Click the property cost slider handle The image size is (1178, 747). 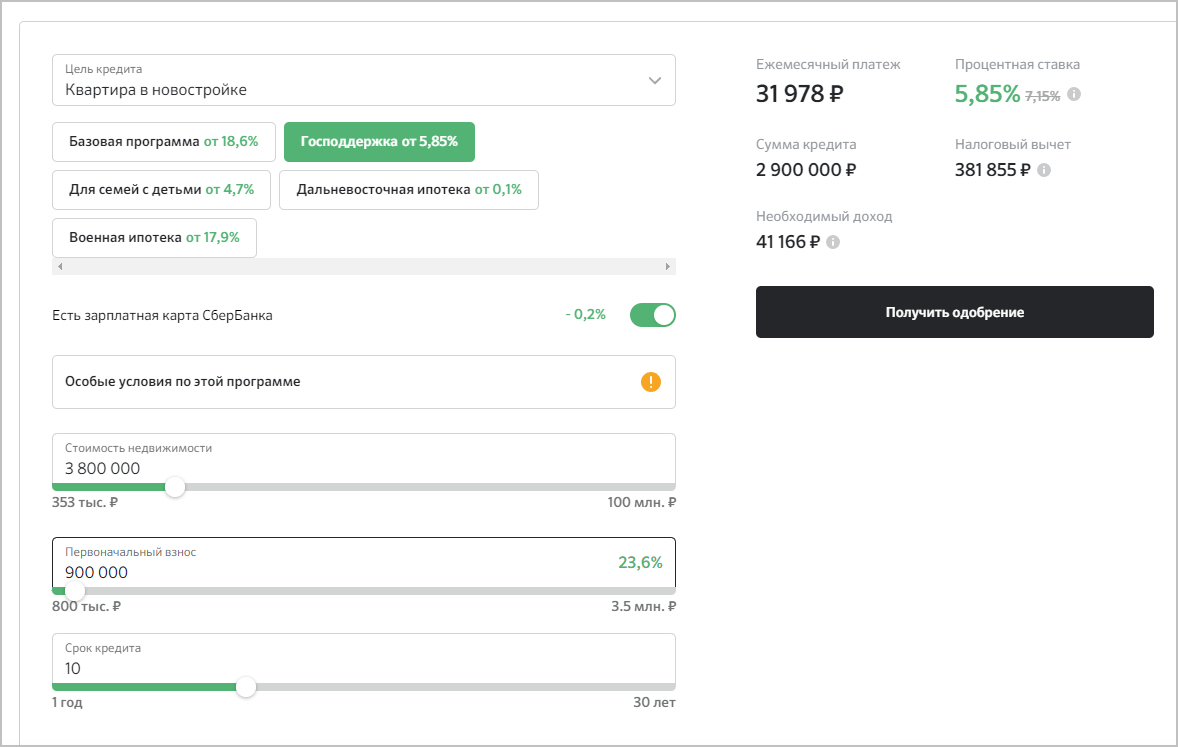click(175, 487)
